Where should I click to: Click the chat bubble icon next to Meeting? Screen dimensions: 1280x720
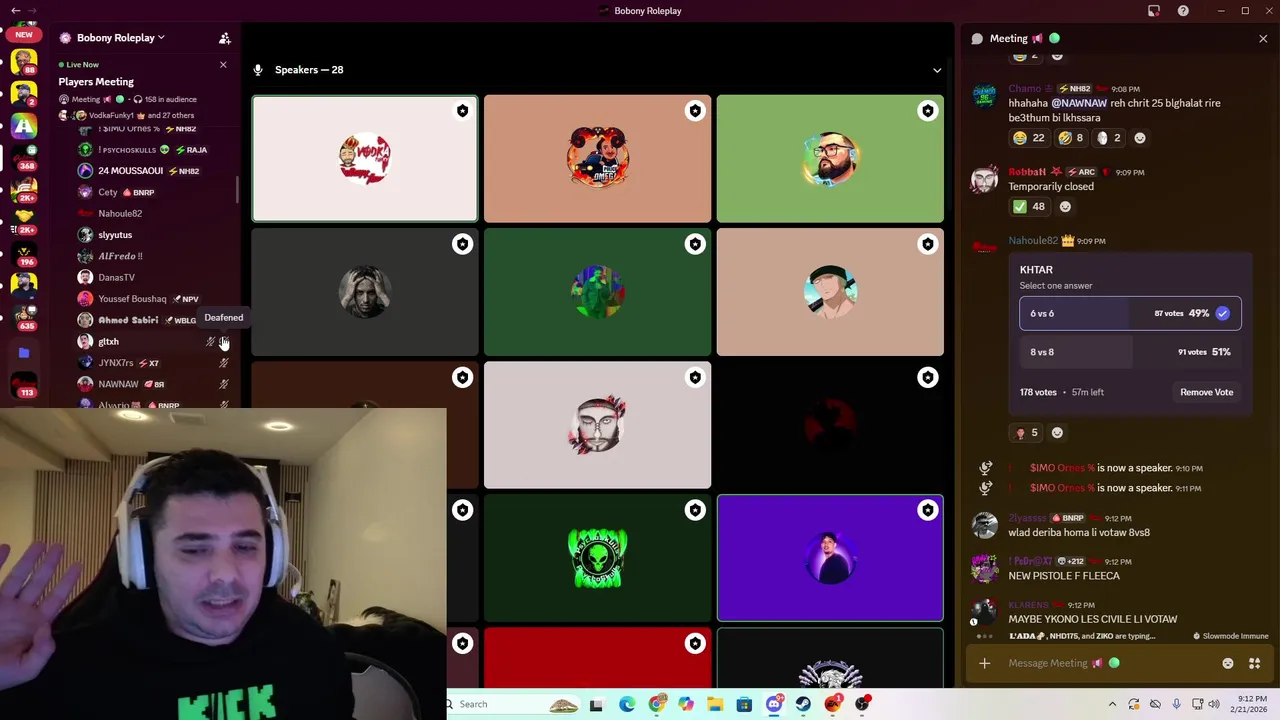pos(977,38)
